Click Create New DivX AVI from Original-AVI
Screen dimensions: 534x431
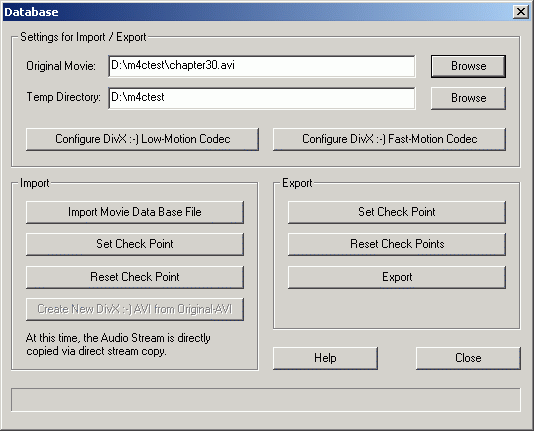(x=135, y=309)
